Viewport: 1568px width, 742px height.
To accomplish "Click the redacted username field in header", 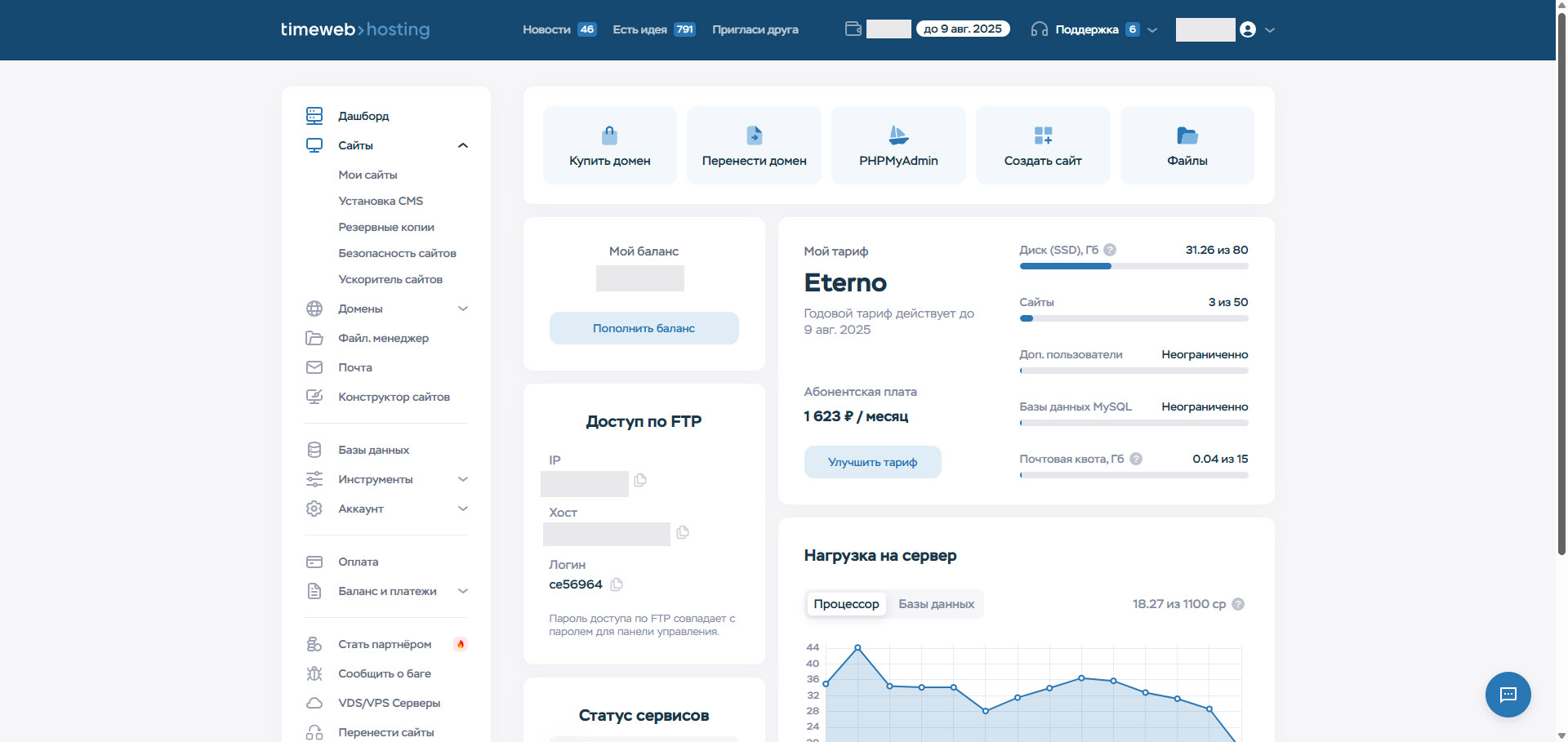I will [1205, 29].
